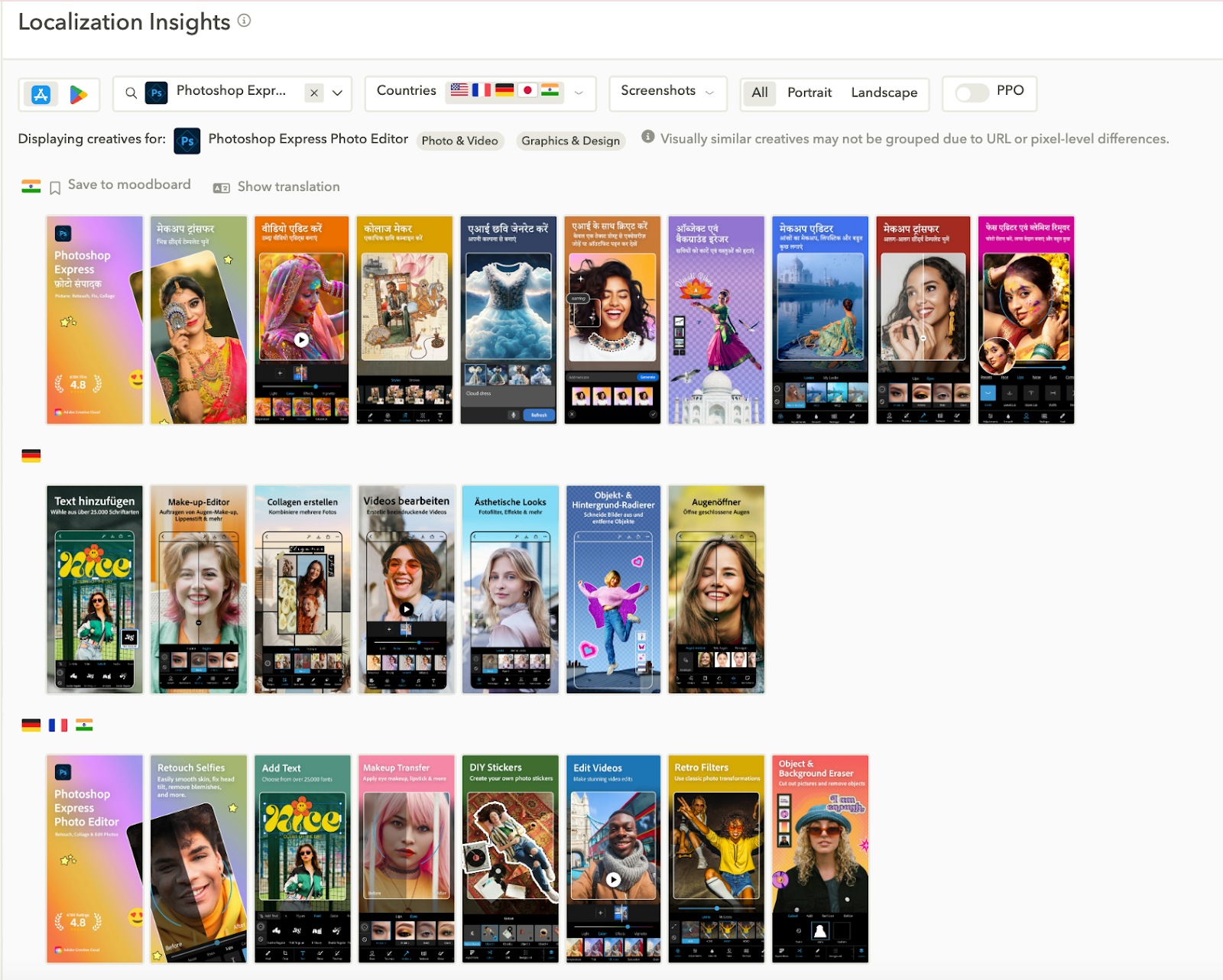Enable the PPO toggle
The image size is (1223, 980).
(973, 92)
